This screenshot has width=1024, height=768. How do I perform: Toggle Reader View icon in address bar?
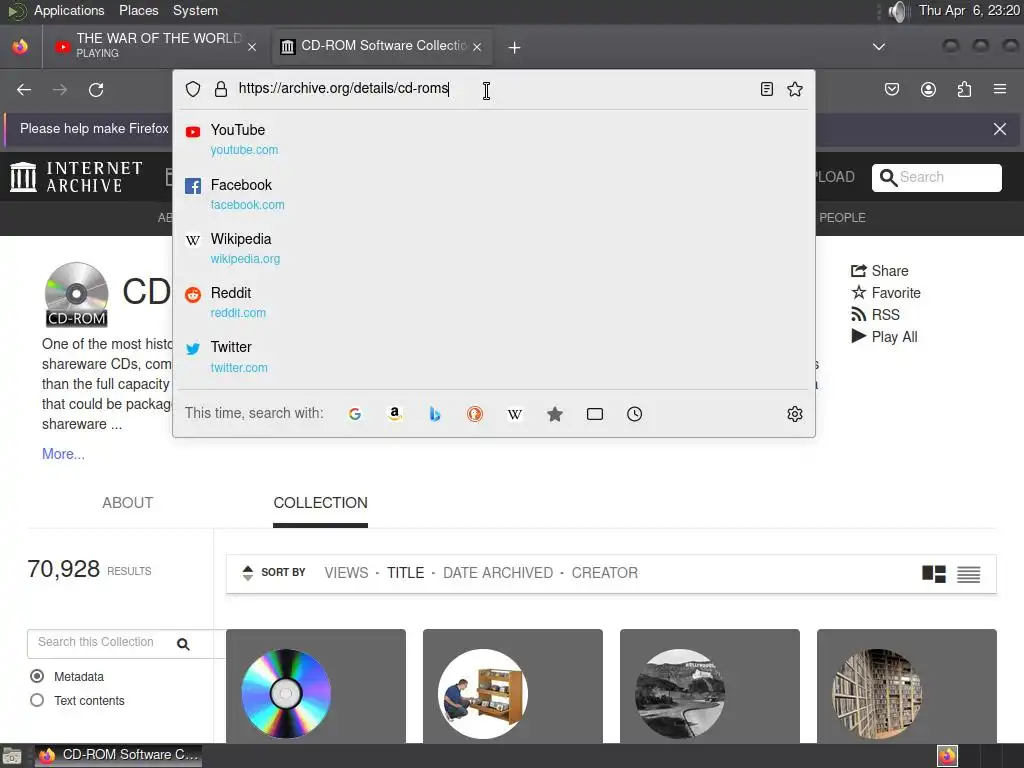[767, 89]
